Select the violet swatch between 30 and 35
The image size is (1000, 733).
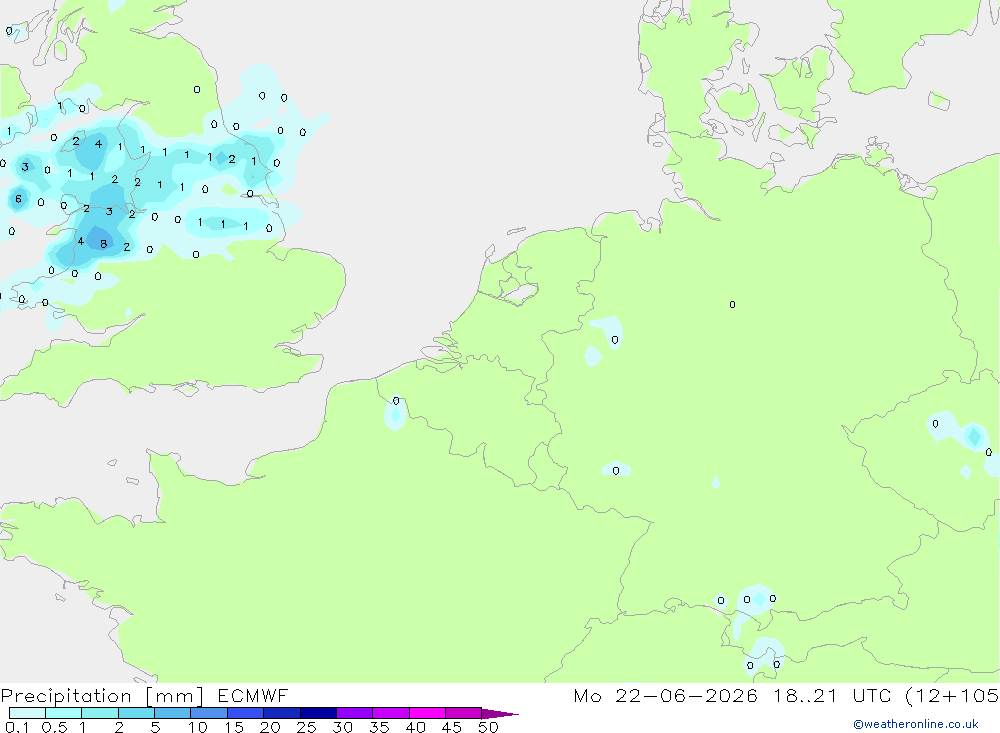coord(355,713)
